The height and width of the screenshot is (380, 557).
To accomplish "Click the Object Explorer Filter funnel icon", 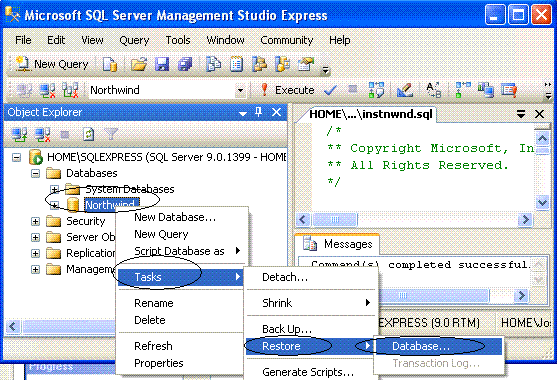I will (111, 134).
